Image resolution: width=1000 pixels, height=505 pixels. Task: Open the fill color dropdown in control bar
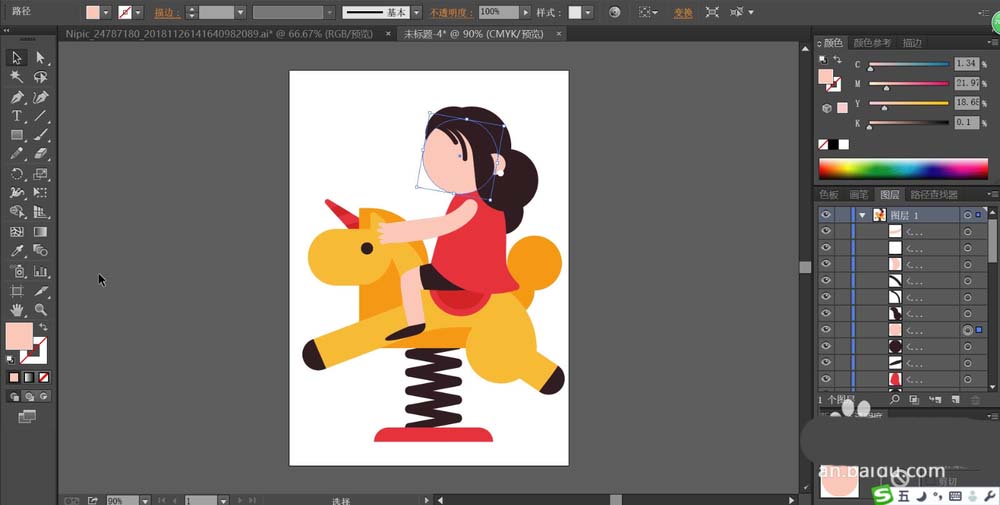click(x=106, y=12)
